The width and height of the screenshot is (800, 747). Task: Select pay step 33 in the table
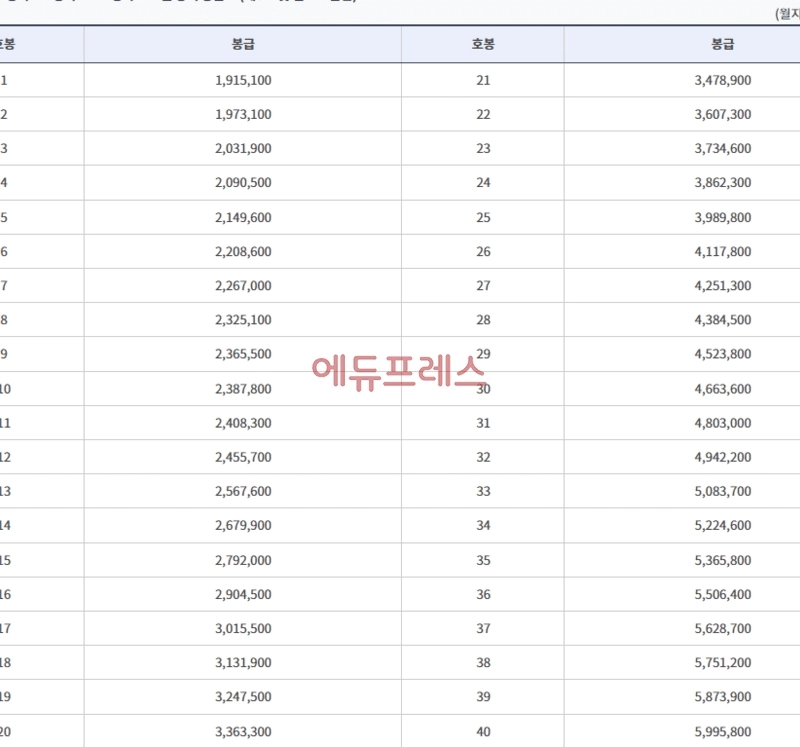pyautogui.click(x=483, y=492)
